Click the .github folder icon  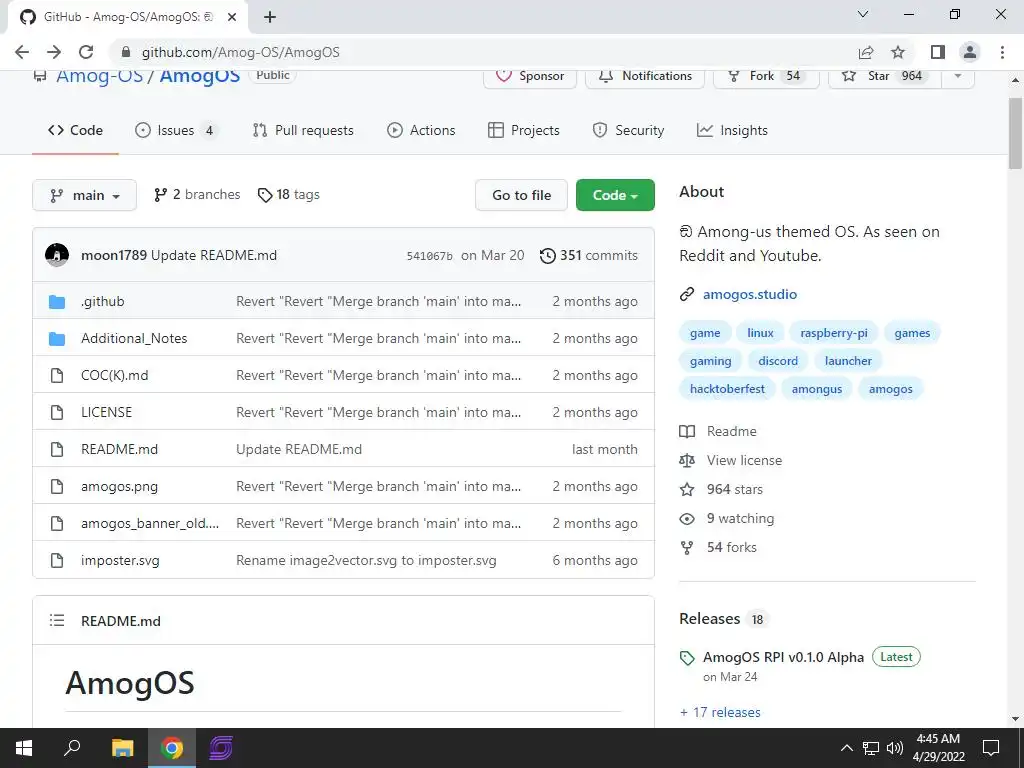click(x=57, y=302)
